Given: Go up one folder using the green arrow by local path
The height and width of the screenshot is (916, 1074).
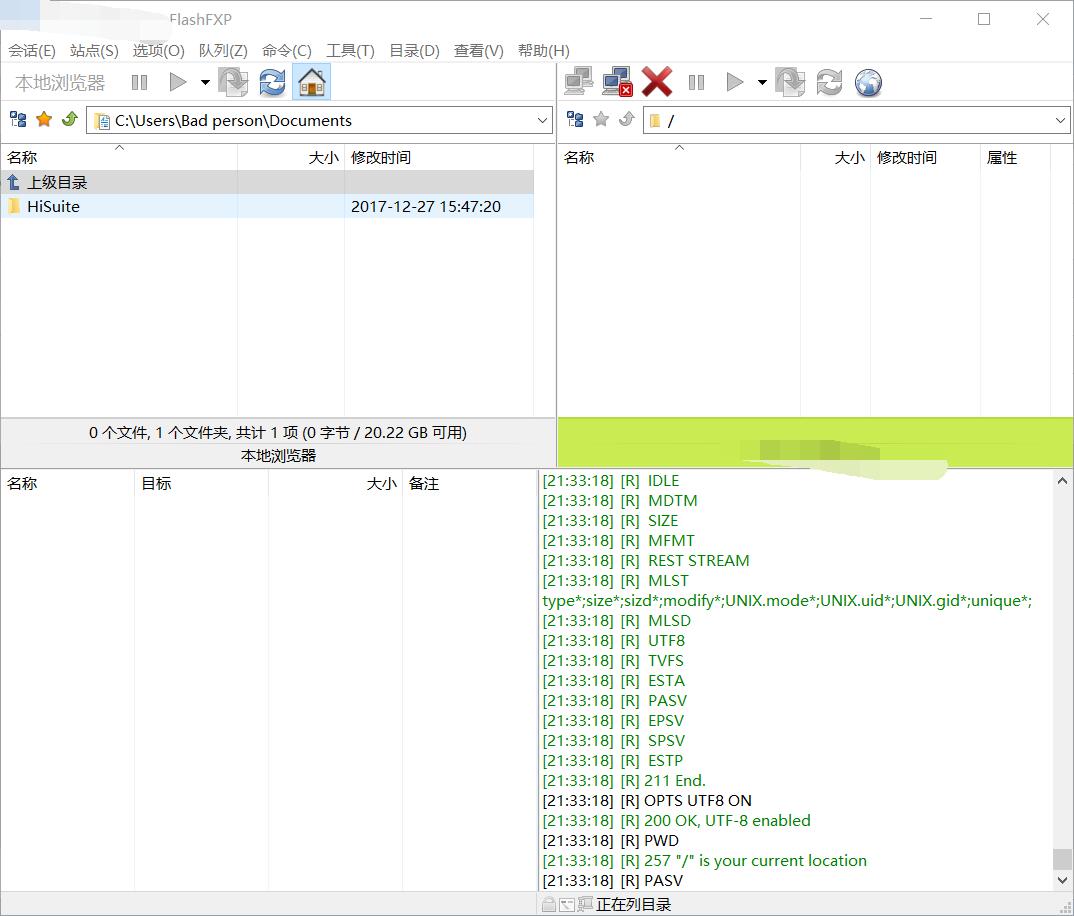Looking at the screenshot, I should 69,120.
